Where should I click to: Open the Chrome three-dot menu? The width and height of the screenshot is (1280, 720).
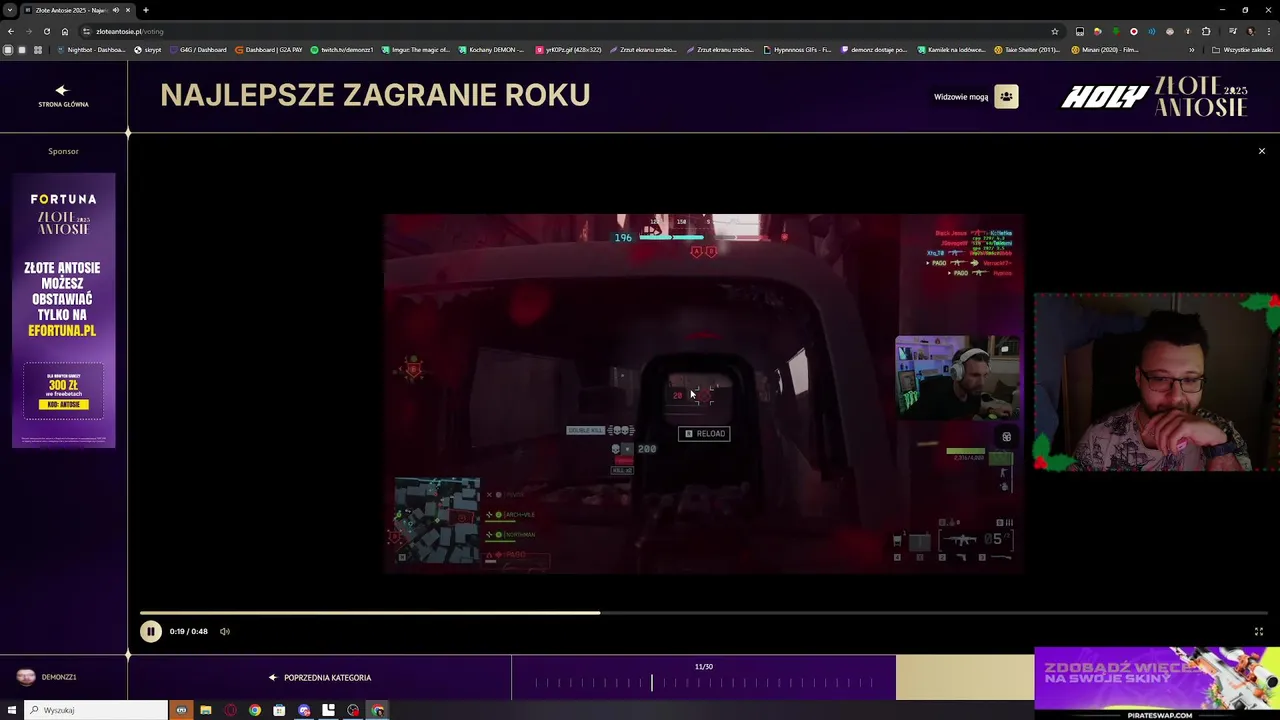click(1269, 31)
